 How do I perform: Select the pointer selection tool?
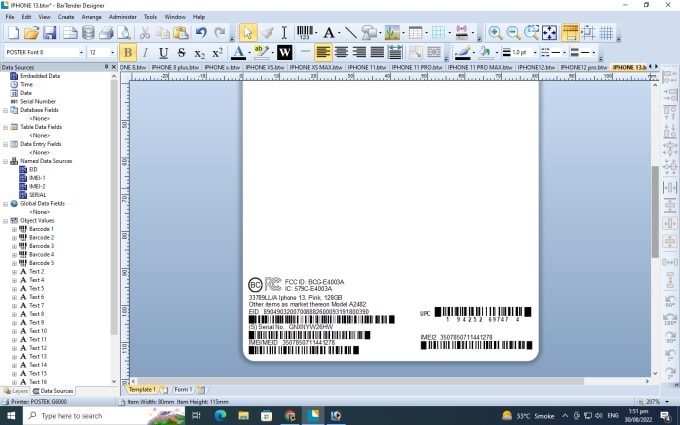[x=248, y=33]
